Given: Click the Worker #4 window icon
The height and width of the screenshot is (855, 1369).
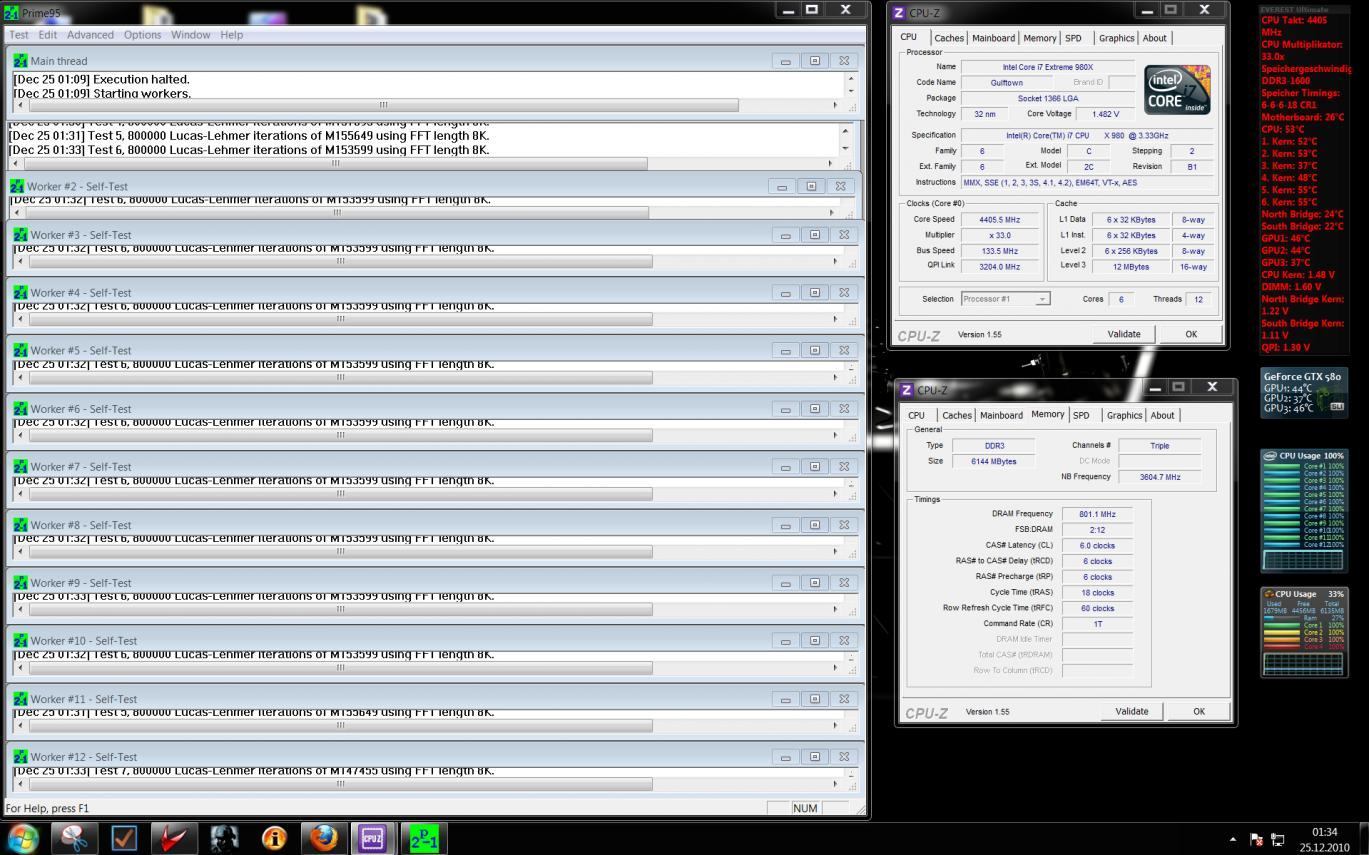Looking at the screenshot, I should tap(20, 293).
